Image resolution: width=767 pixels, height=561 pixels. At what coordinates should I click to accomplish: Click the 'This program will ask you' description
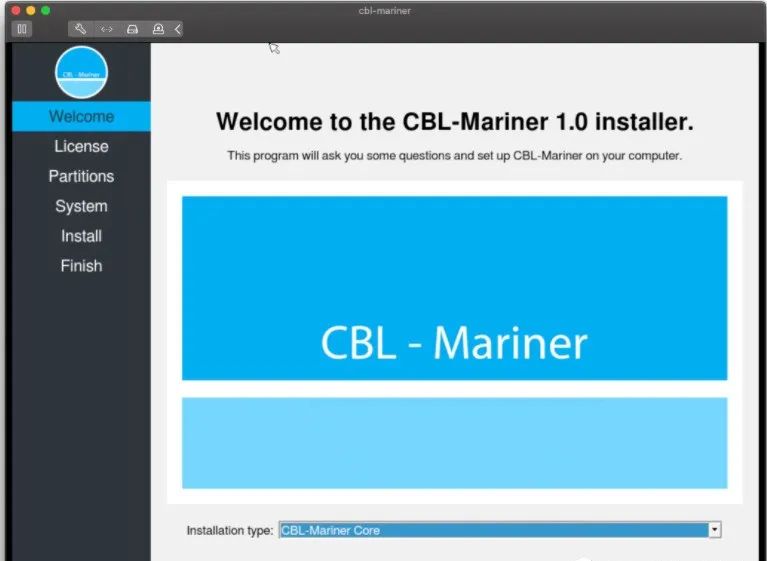pos(454,156)
